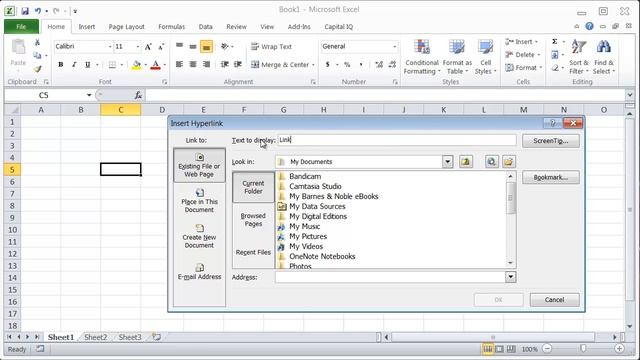
Task: Open Conditional Formatting menu
Action: [x=421, y=57]
